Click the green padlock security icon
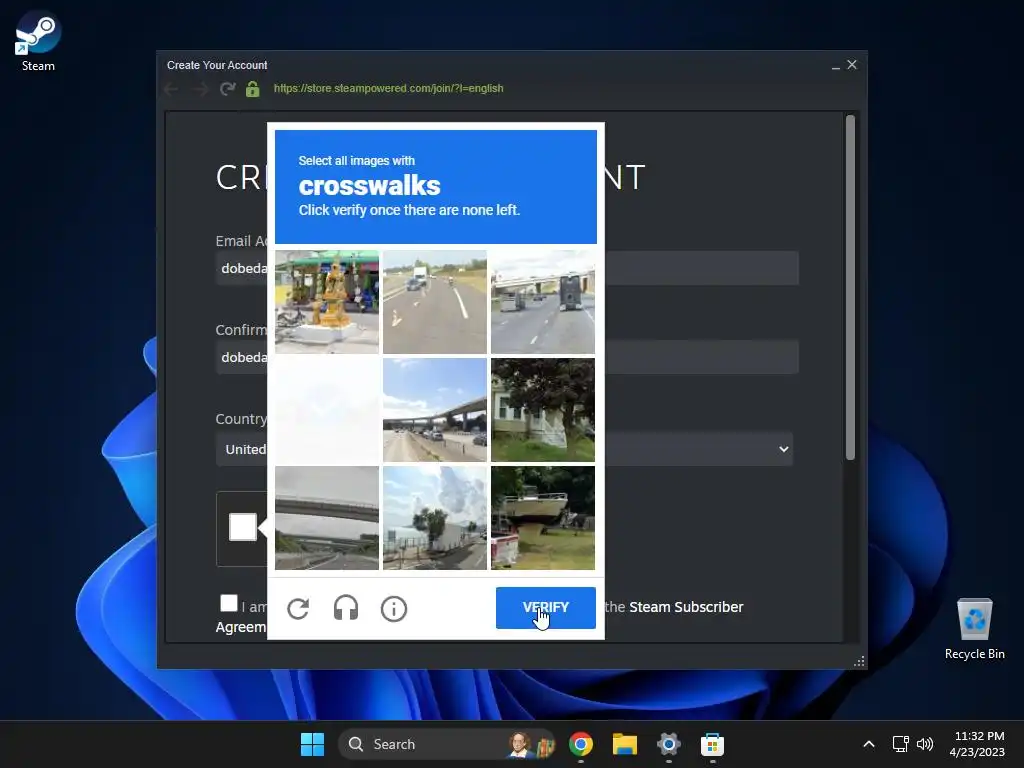This screenshot has height=768, width=1024. click(253, 89)
